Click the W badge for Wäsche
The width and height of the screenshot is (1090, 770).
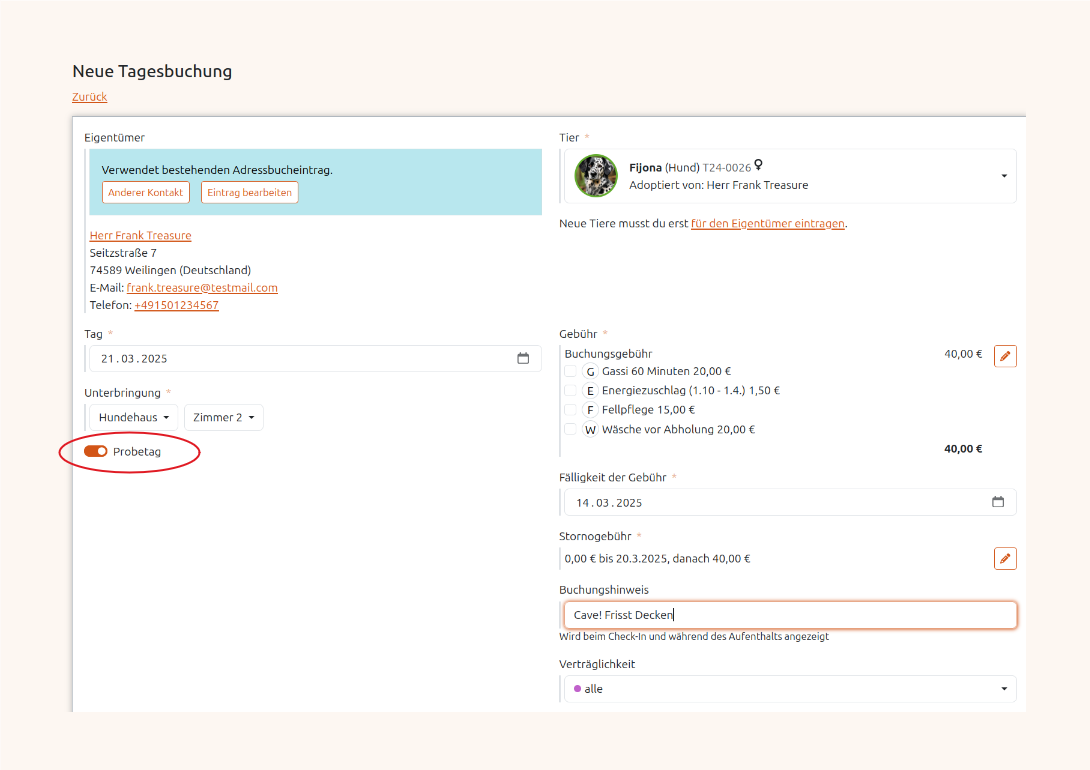pyautogui.click(x=590, y=430)
